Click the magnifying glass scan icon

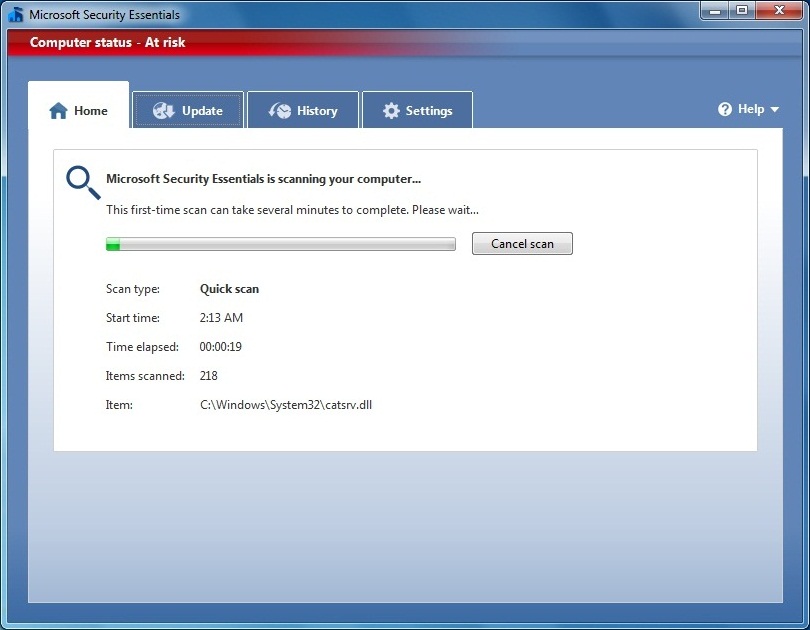(83, 182)
